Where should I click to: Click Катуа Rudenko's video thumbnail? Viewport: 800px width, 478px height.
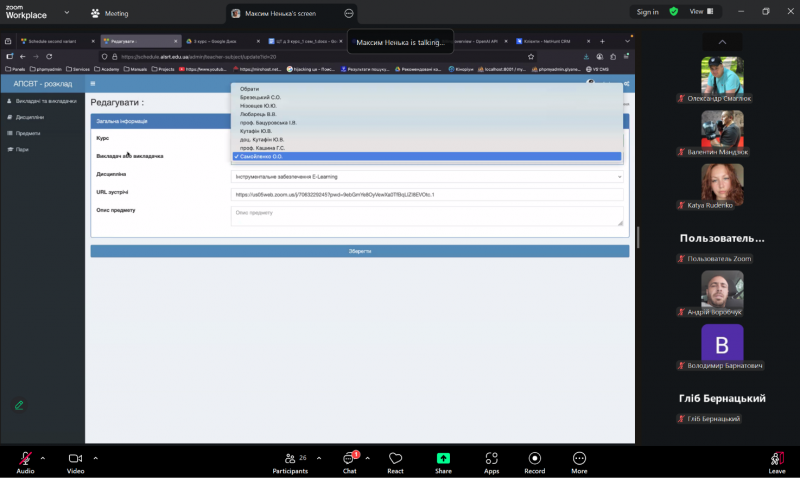[x=721, y=184]
